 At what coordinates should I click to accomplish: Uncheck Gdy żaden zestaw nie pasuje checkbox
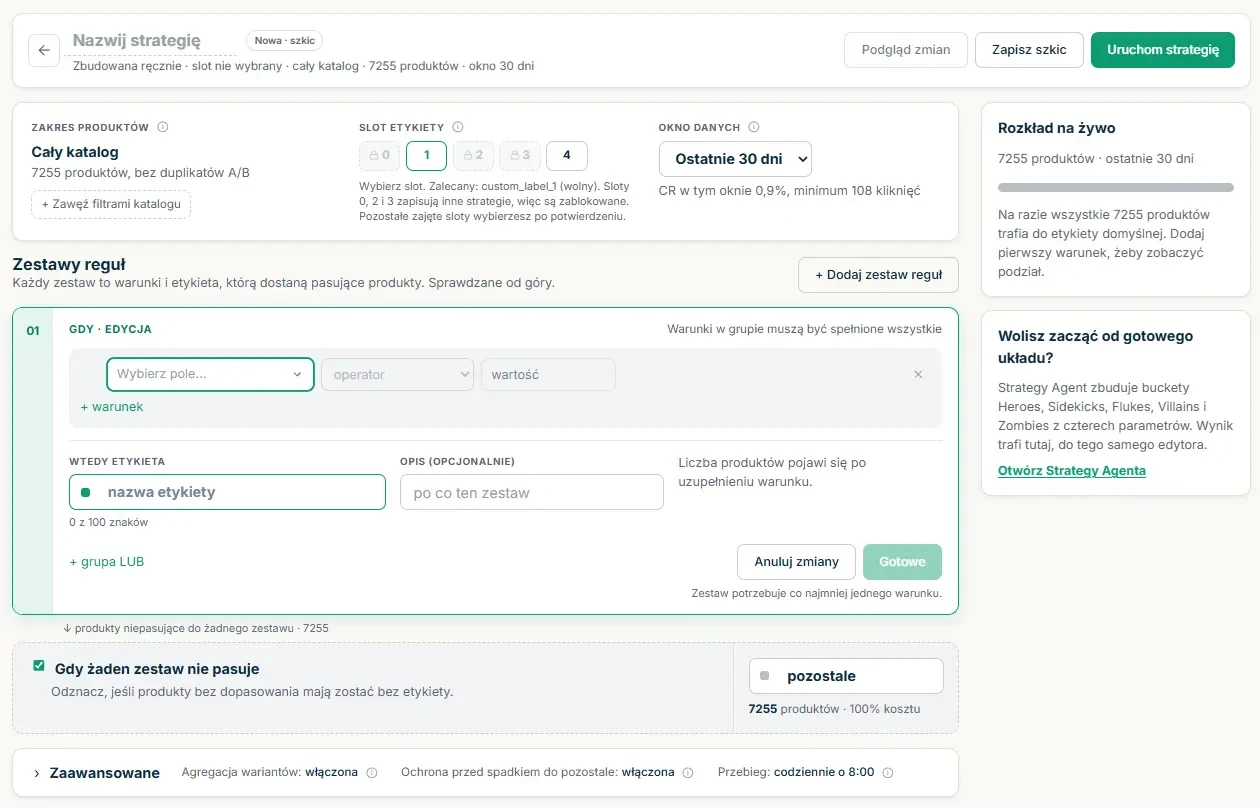[39, 666]
